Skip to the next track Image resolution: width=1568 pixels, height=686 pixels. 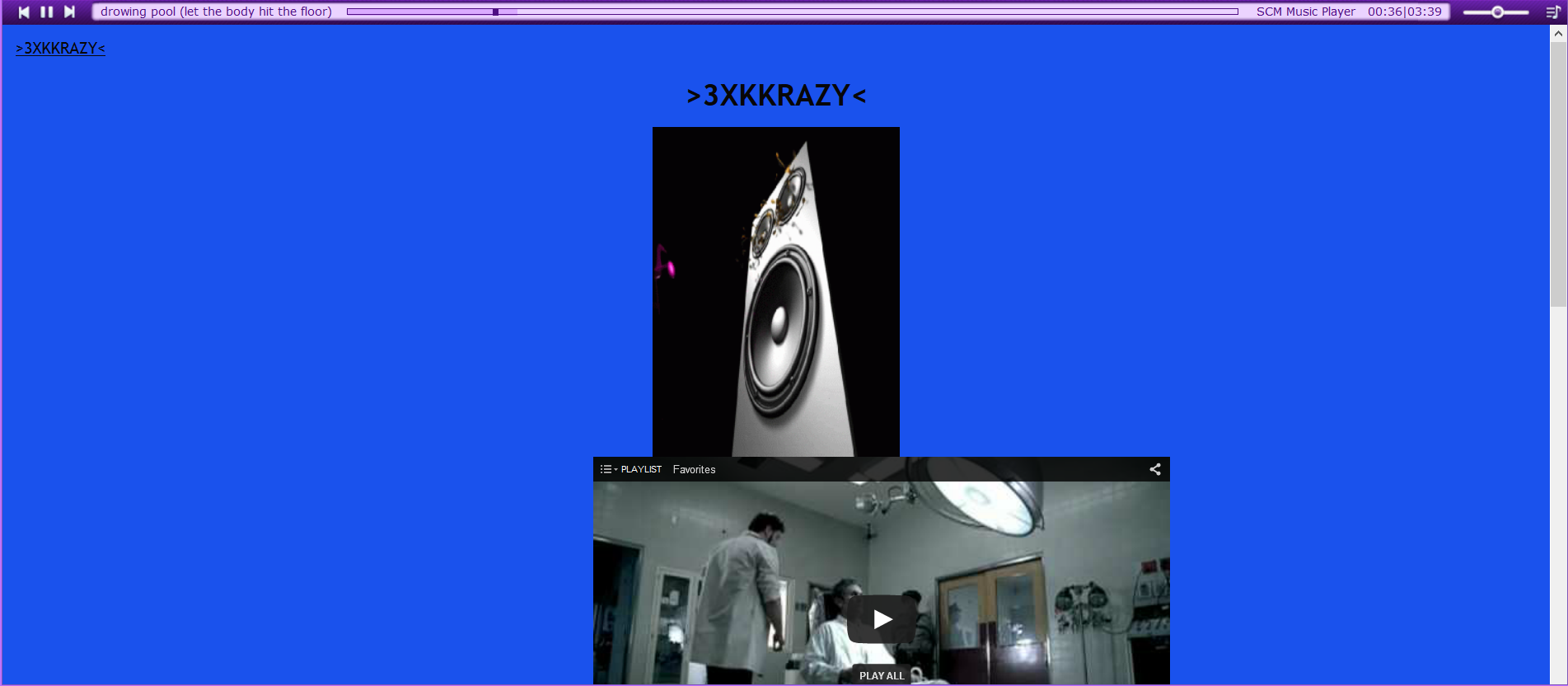pyautogui.click(x=70, y=12)
